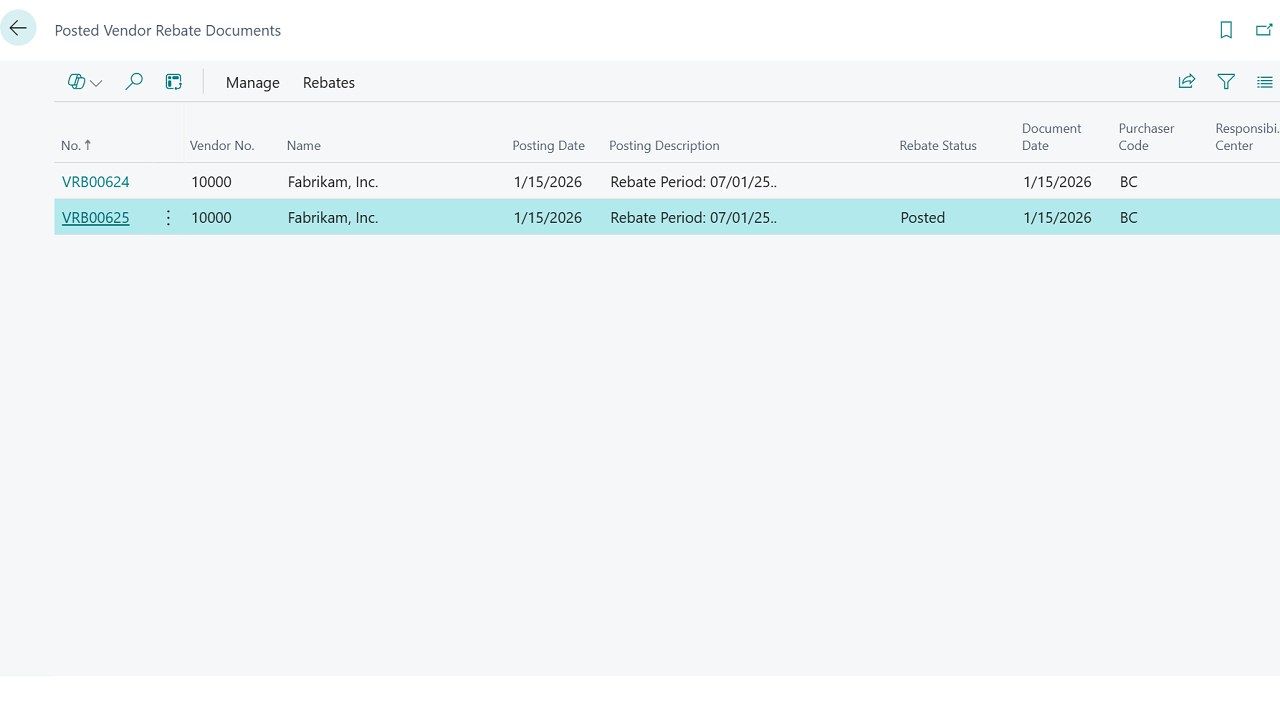
Task: Open page in new window icon
Action: pyautogui.click(x=1264, y=30)
